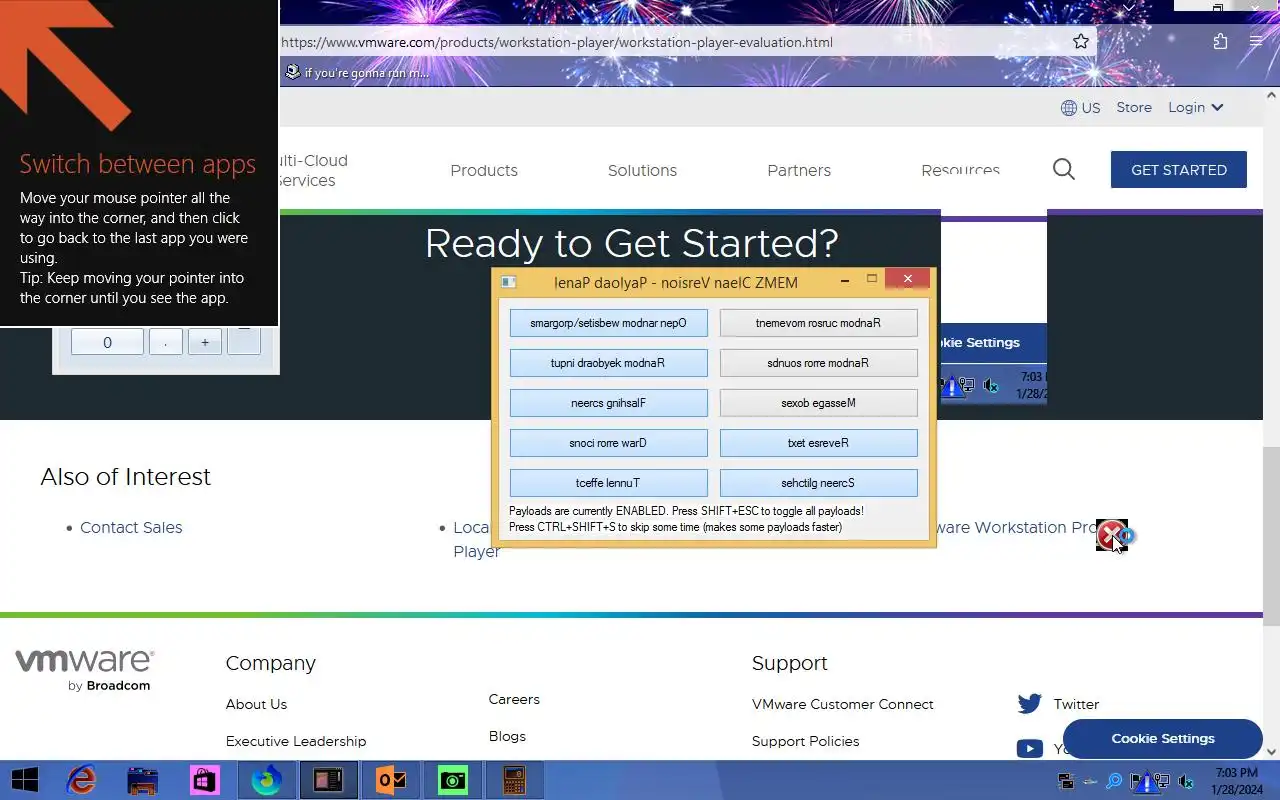This screenshot has height=800, width=1280.
Task: Toggle the 'neercs gnihsalF' payload button
Action: pos(608,403)
